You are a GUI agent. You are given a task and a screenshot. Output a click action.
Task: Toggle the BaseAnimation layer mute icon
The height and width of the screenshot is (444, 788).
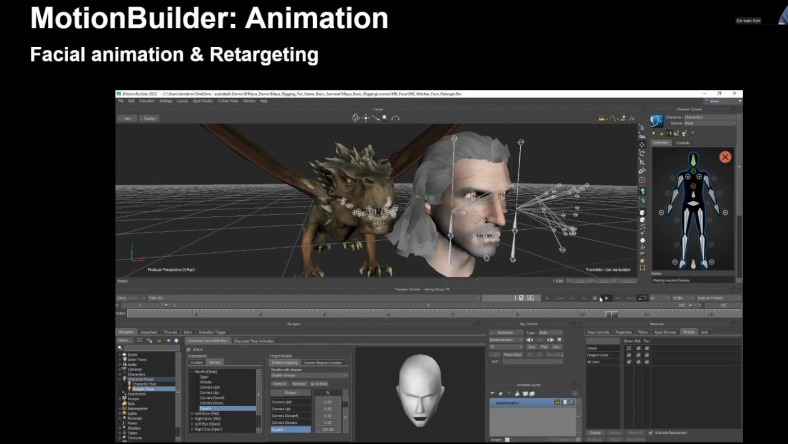click(x=571, y=402)
